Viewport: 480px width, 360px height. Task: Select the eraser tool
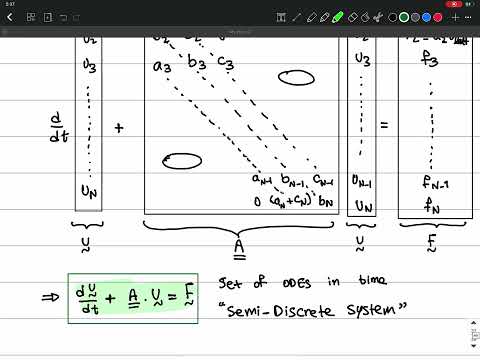pos(352,17)
